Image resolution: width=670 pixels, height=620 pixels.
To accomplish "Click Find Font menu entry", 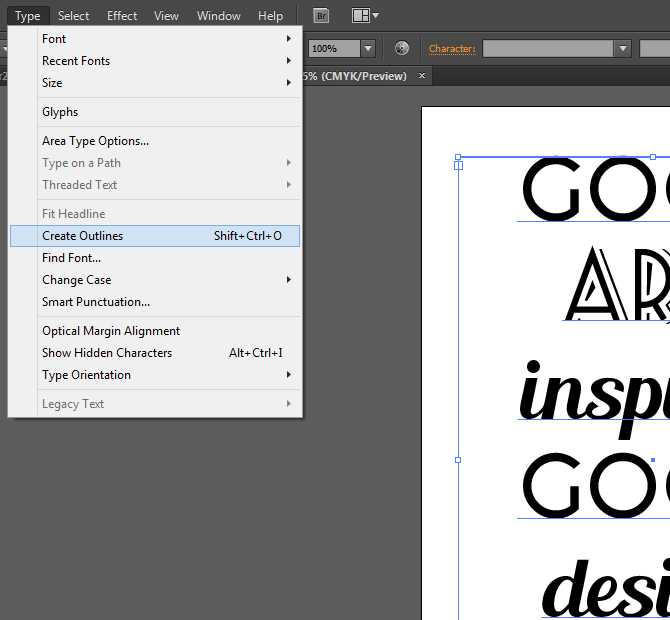I will click(x=71, y=258).
